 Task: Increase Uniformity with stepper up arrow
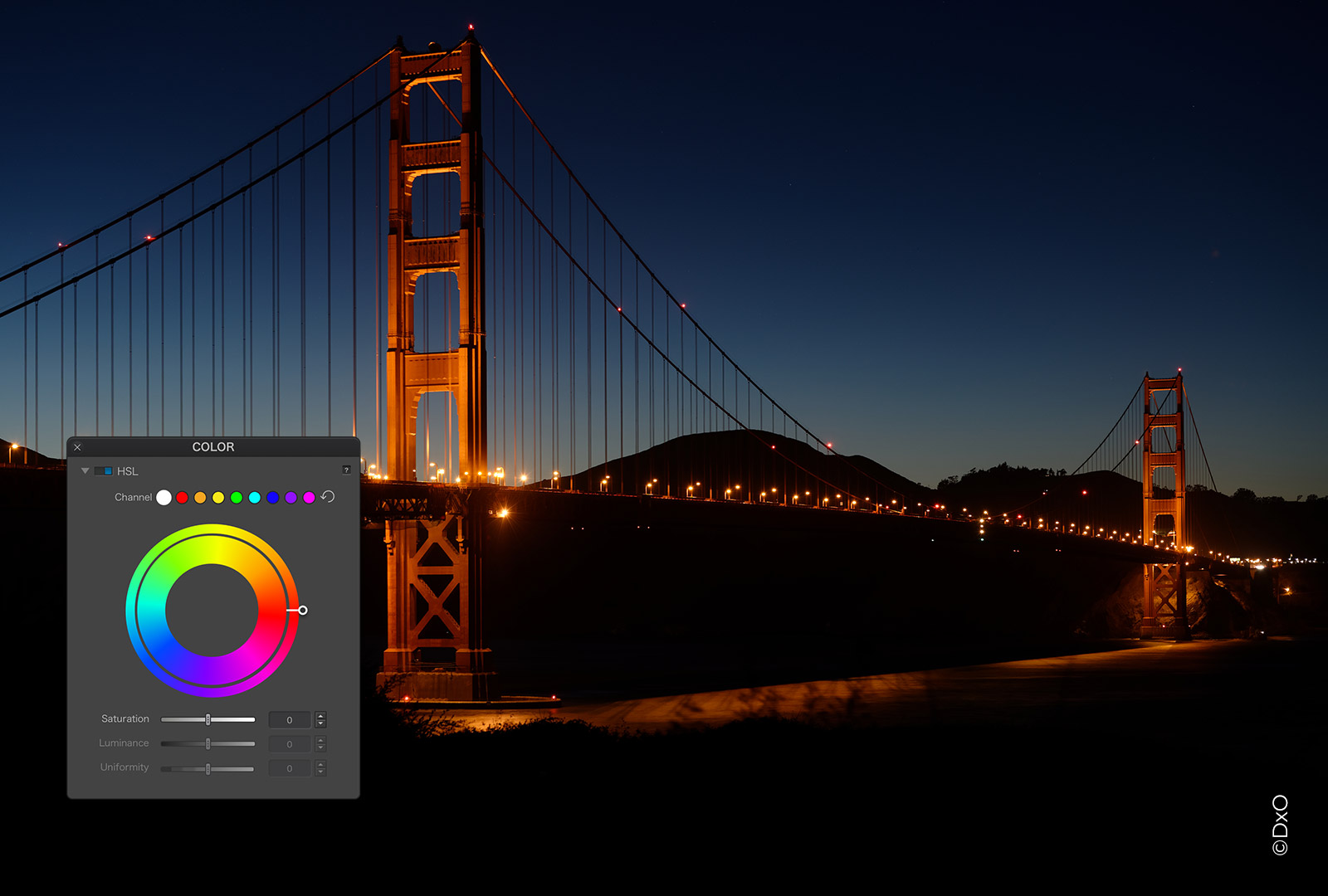(x=321, y=764)
